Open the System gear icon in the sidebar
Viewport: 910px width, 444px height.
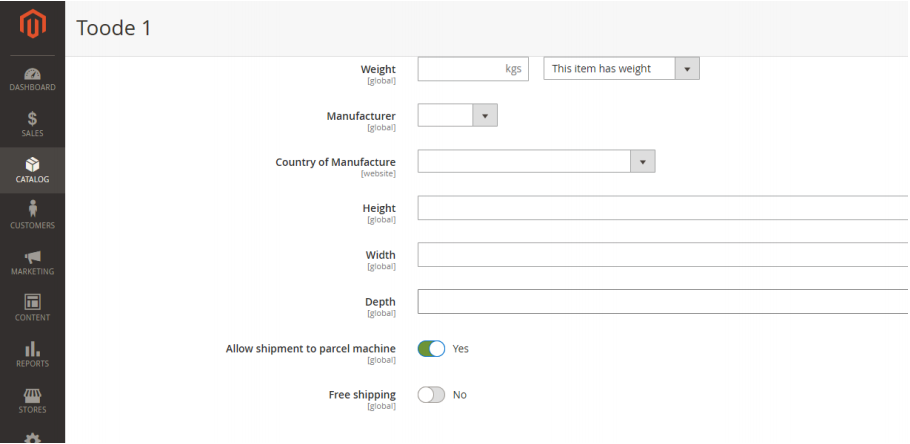coord(32,436)
